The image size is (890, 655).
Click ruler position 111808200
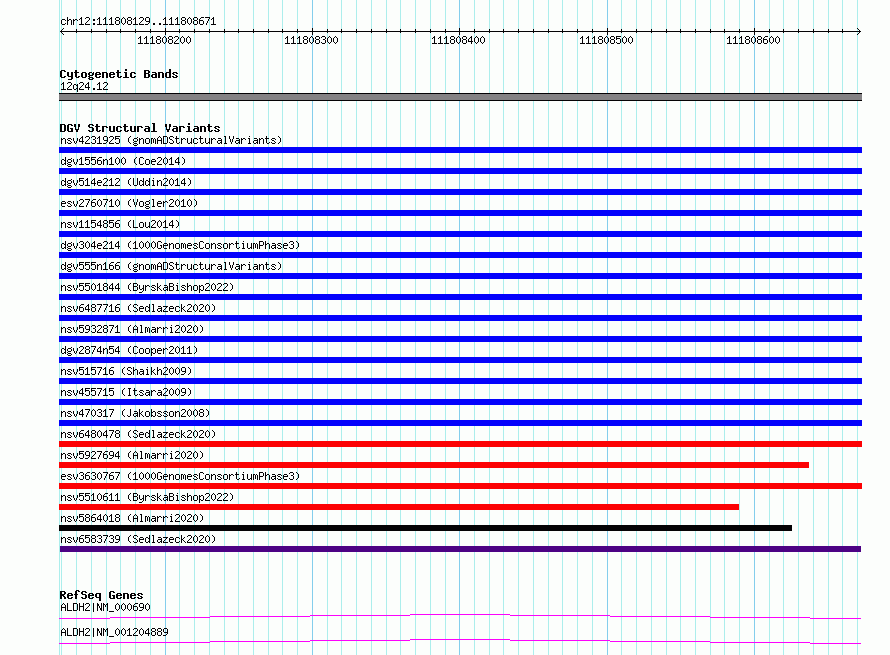pos(165,40)
